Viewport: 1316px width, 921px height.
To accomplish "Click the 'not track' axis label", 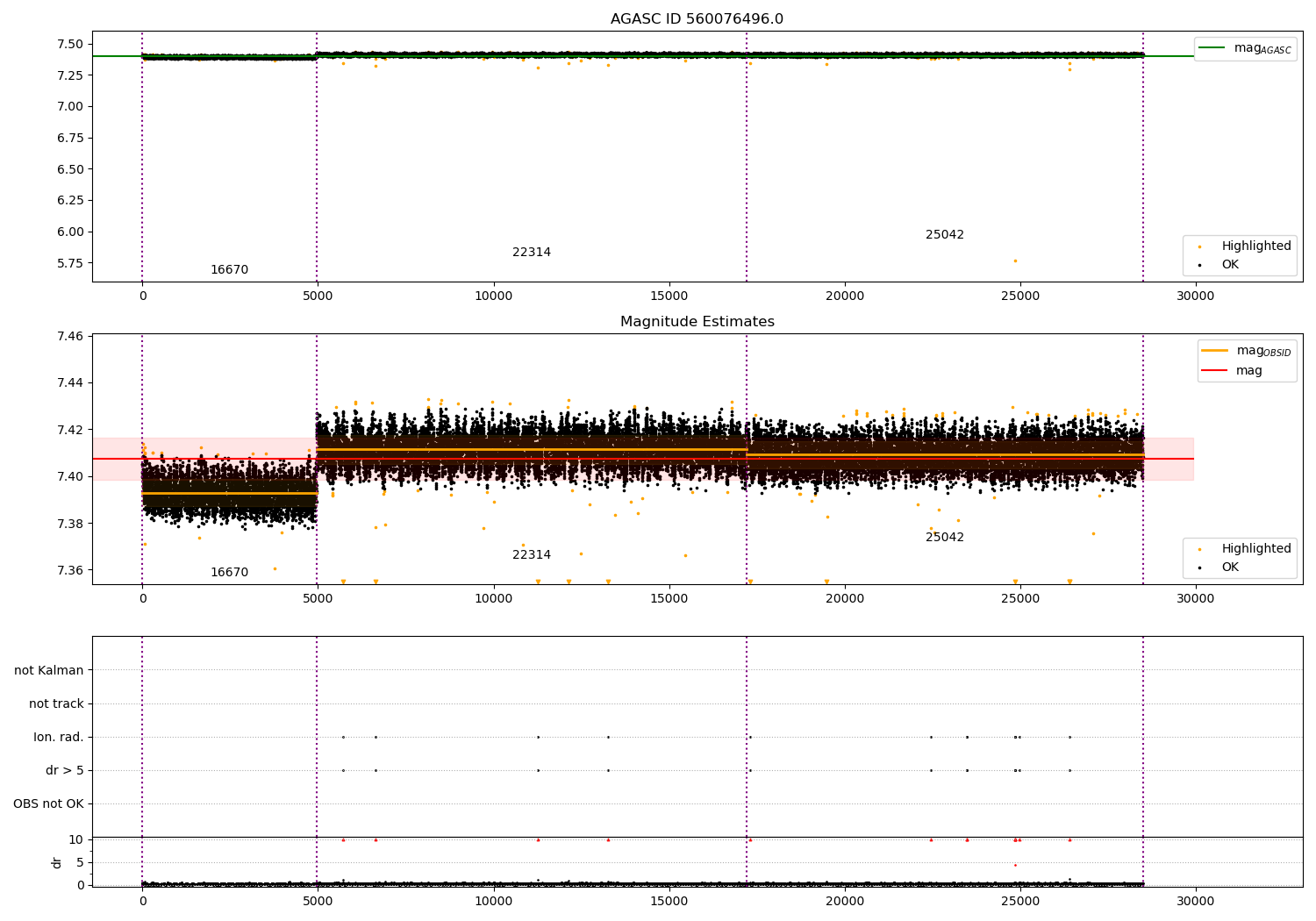I will 56,703.
